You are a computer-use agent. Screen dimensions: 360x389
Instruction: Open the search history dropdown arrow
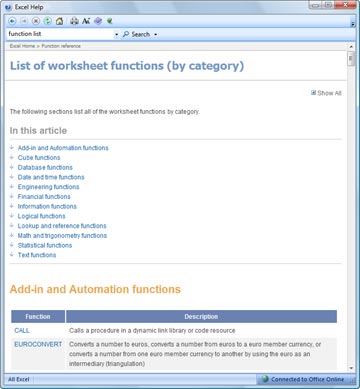pyautogui.click(x=116, y=34)
